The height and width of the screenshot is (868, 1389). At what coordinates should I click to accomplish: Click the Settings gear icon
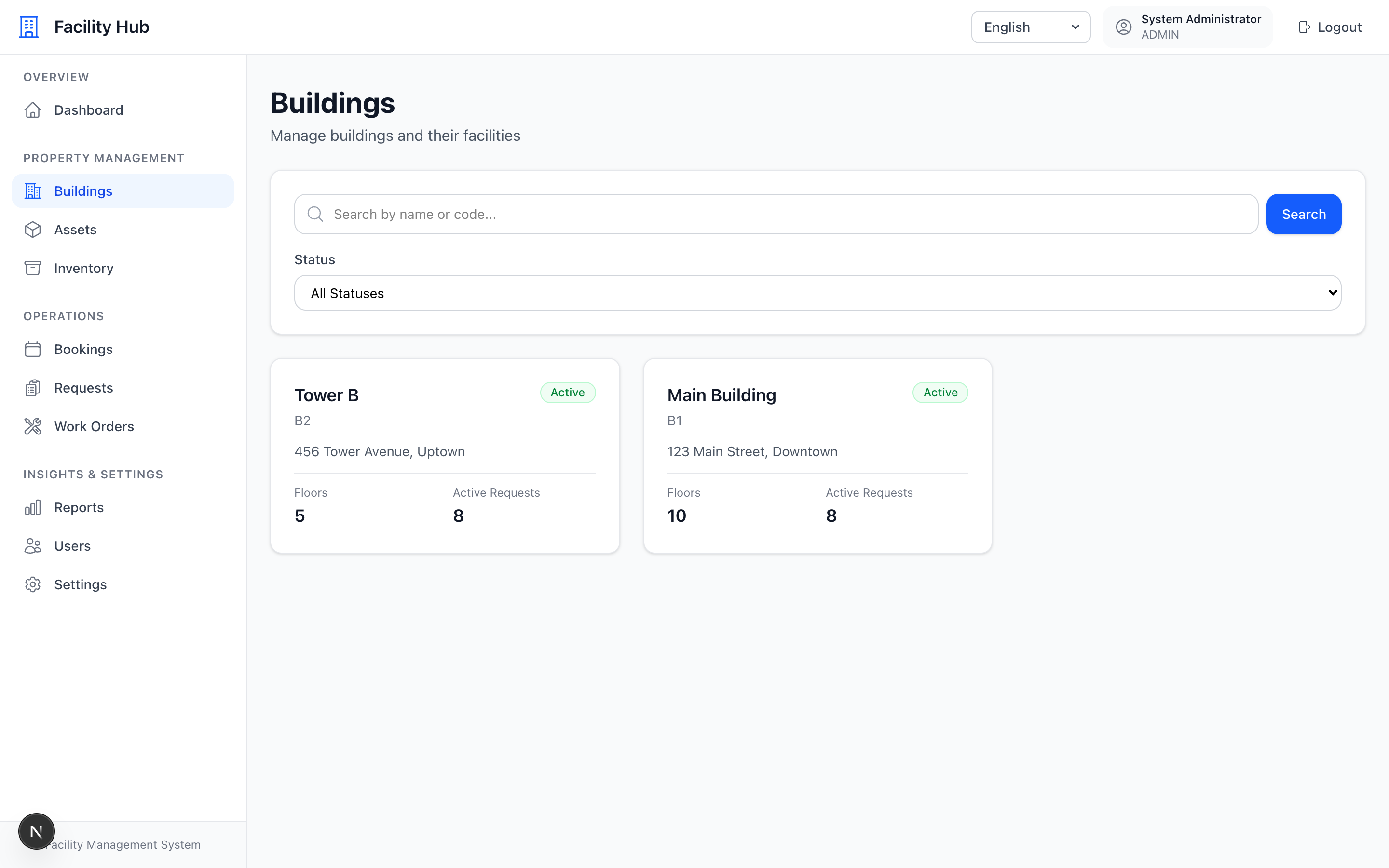click(x=33, y=584)
